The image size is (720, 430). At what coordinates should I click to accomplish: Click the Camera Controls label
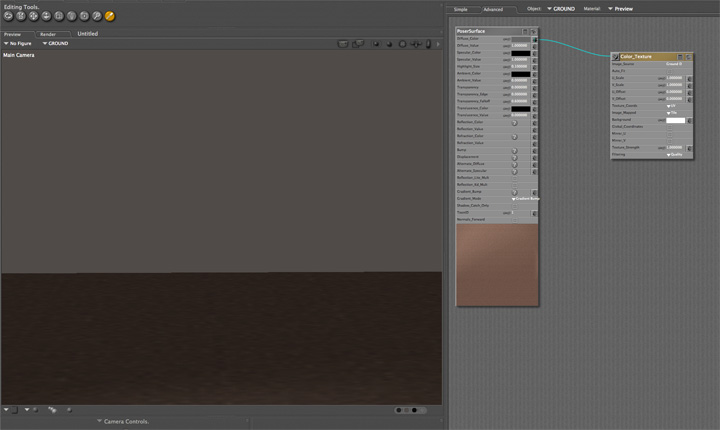pyautogui.click(x=125, y=422)
